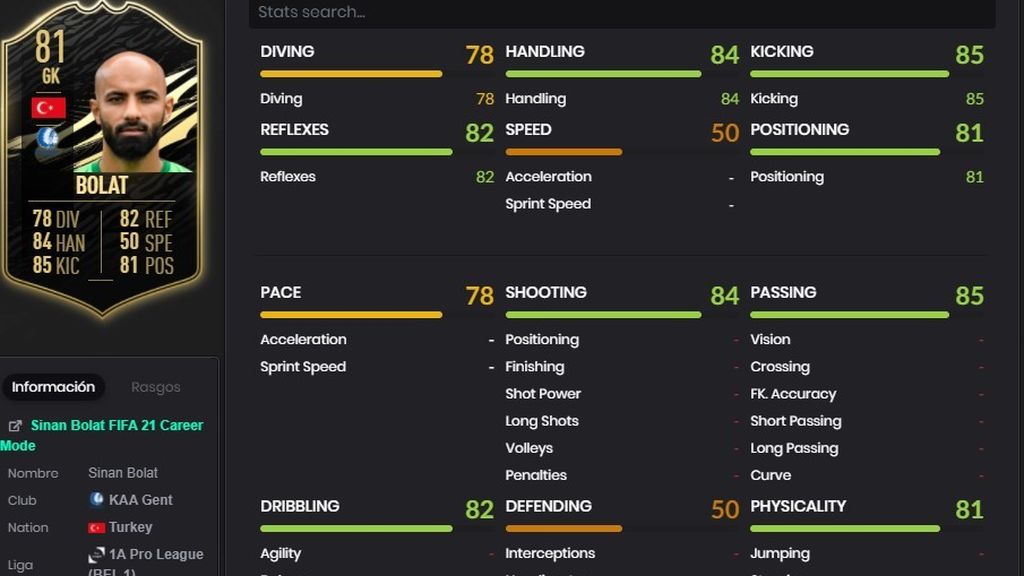Click the 1A Pro League text
This screenshot has height=576, width=1024.
156,554
